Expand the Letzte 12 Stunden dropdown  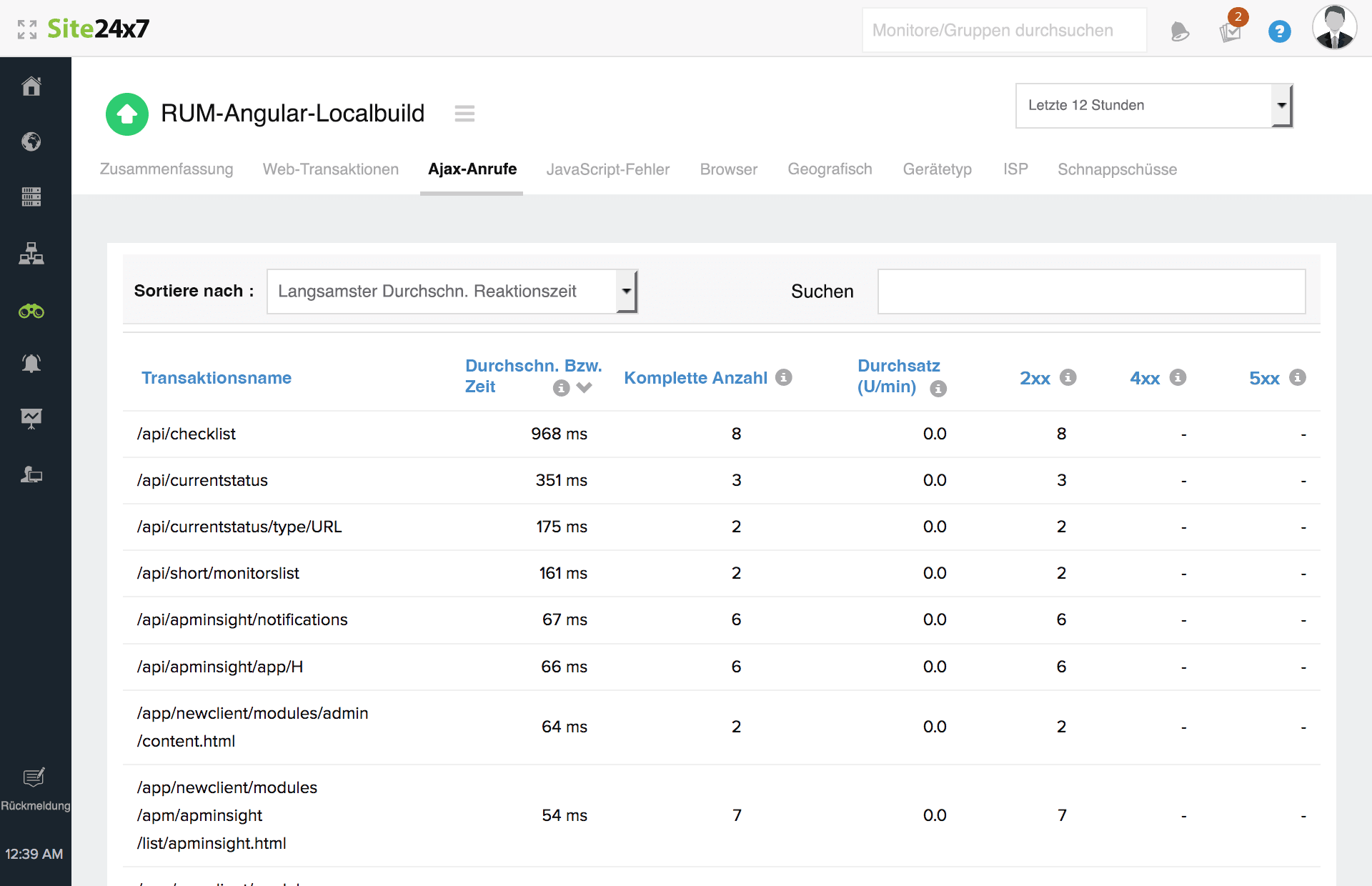(1153, 106)
